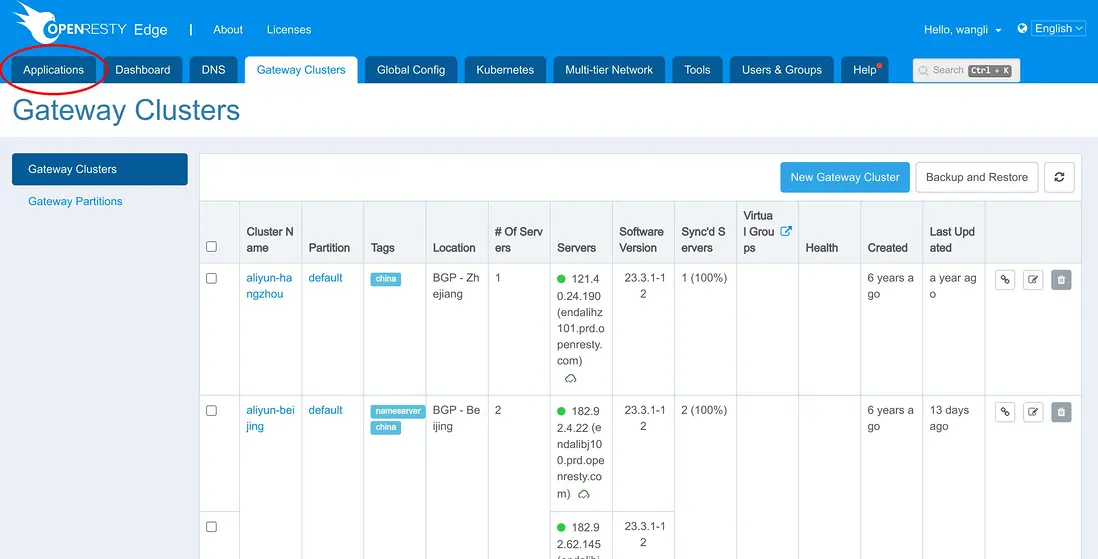Focus the Search input field
The height and width of the screenshot is (559, 1098).
click(966, 70)
